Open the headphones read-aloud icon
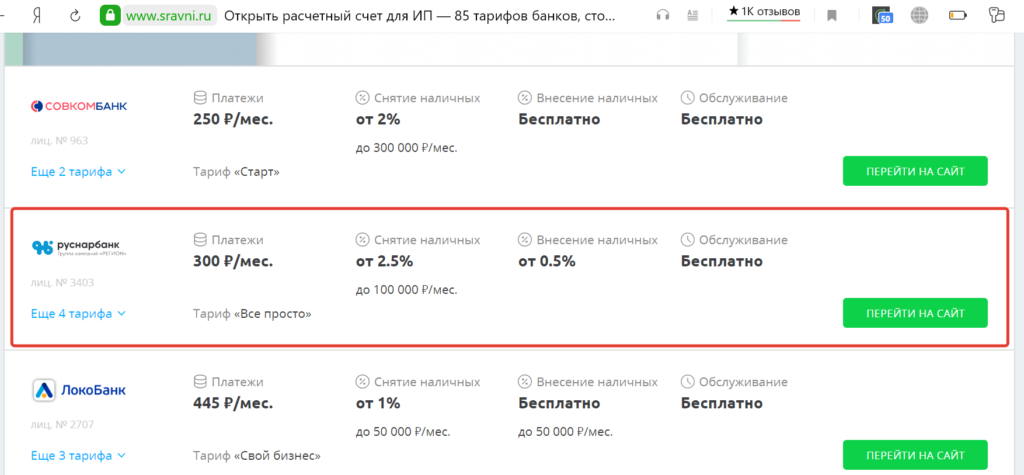This screenshot has width=1024, height=475. tap(663, 16)
